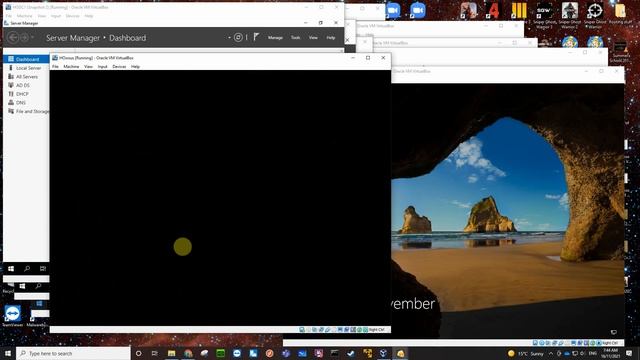
Task: Click Right Ctrl host key indicator in front VM
Action: [x=376, y=329]
